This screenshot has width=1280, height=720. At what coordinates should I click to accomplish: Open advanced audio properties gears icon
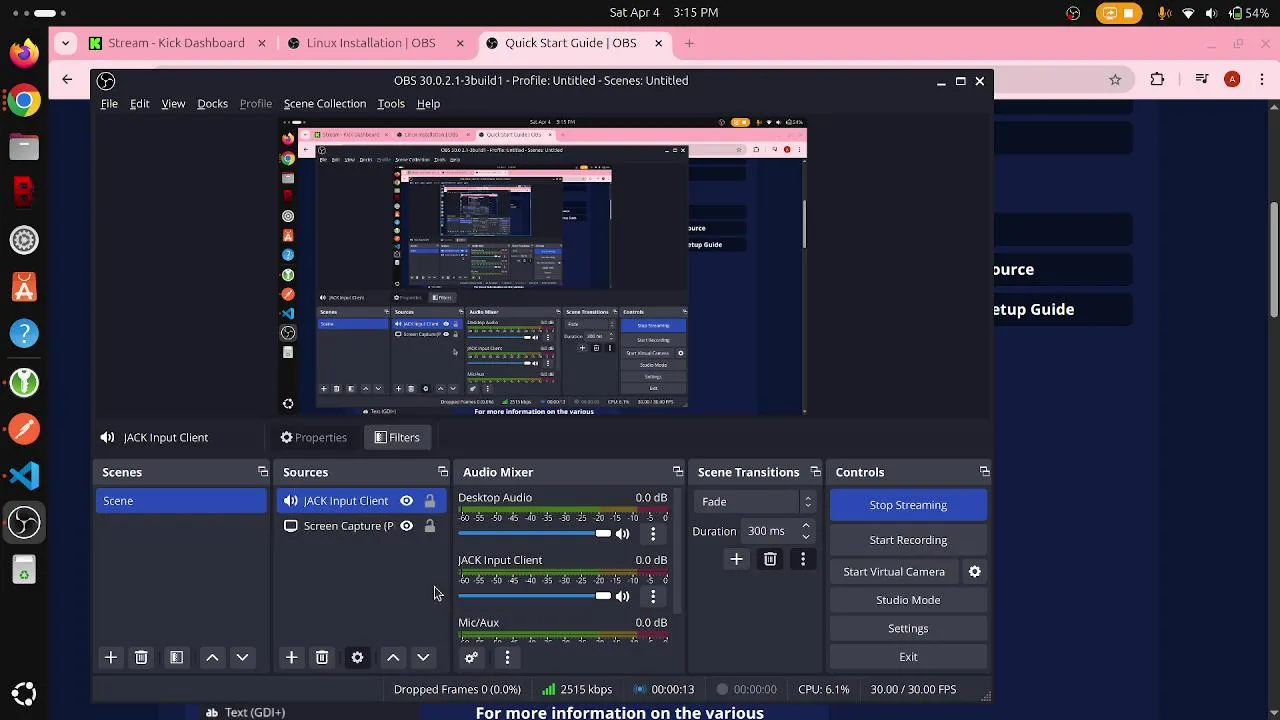[471, 657]
